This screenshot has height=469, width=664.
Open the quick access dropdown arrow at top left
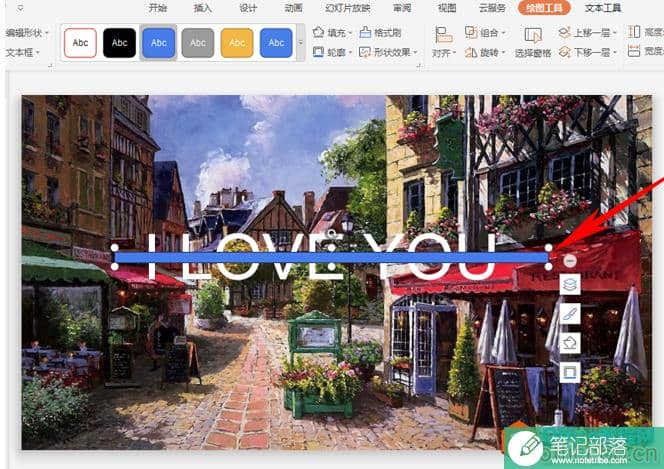click(x=20, y=7)
